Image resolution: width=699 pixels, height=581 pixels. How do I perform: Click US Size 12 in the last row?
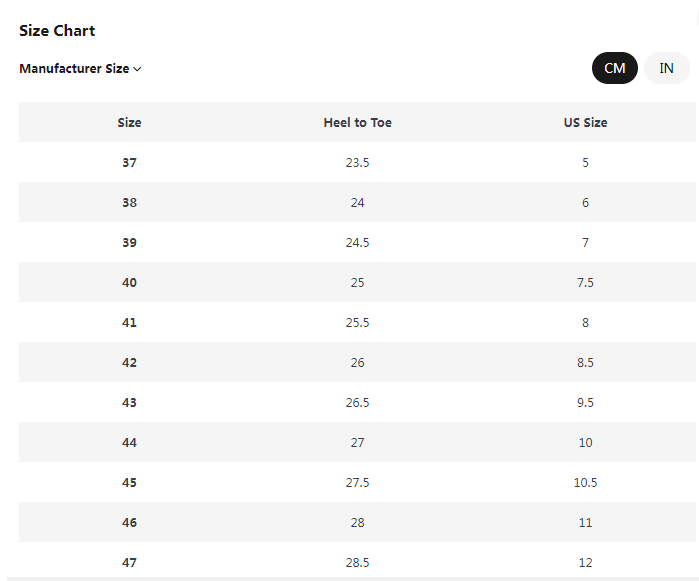[585, 563]
